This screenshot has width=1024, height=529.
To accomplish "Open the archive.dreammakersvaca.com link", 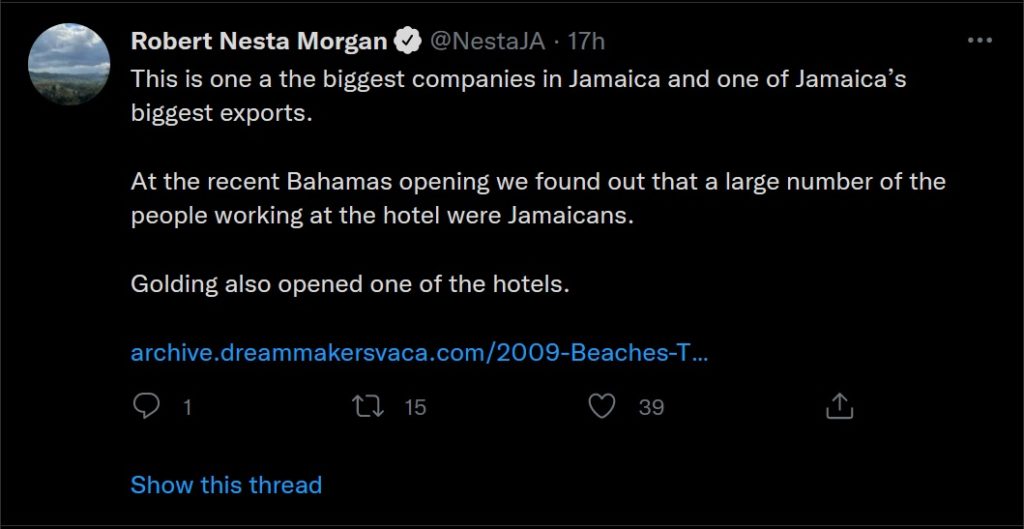I will 419,353.
